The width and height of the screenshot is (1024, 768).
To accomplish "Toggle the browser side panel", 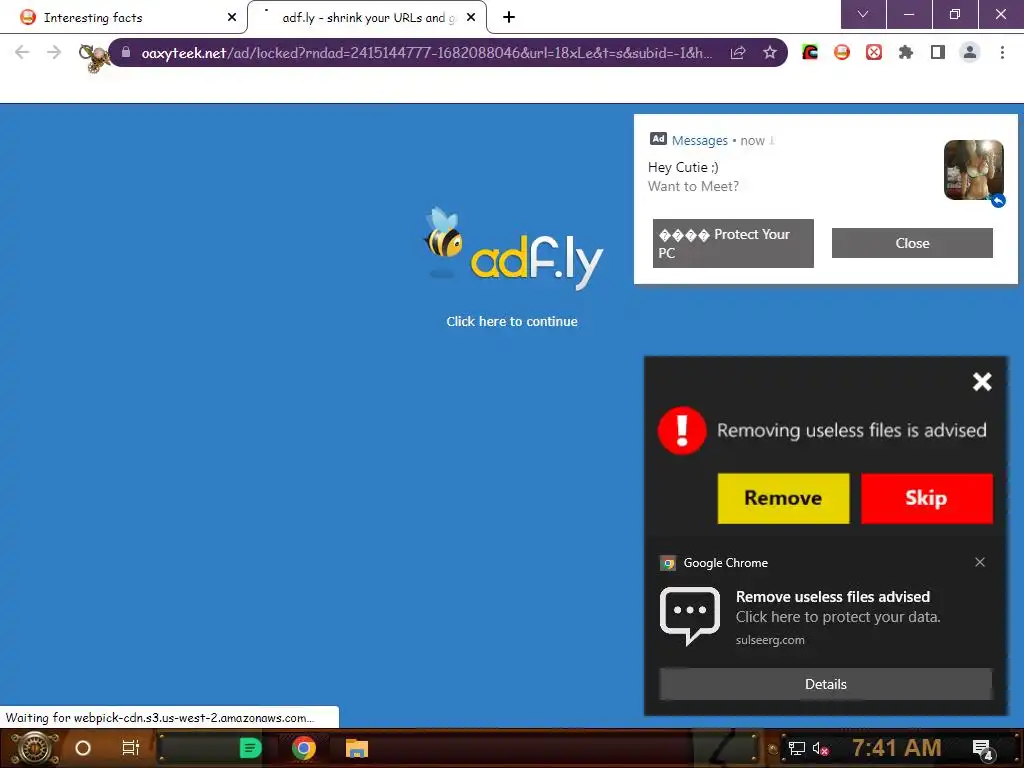I will point(938,52).
